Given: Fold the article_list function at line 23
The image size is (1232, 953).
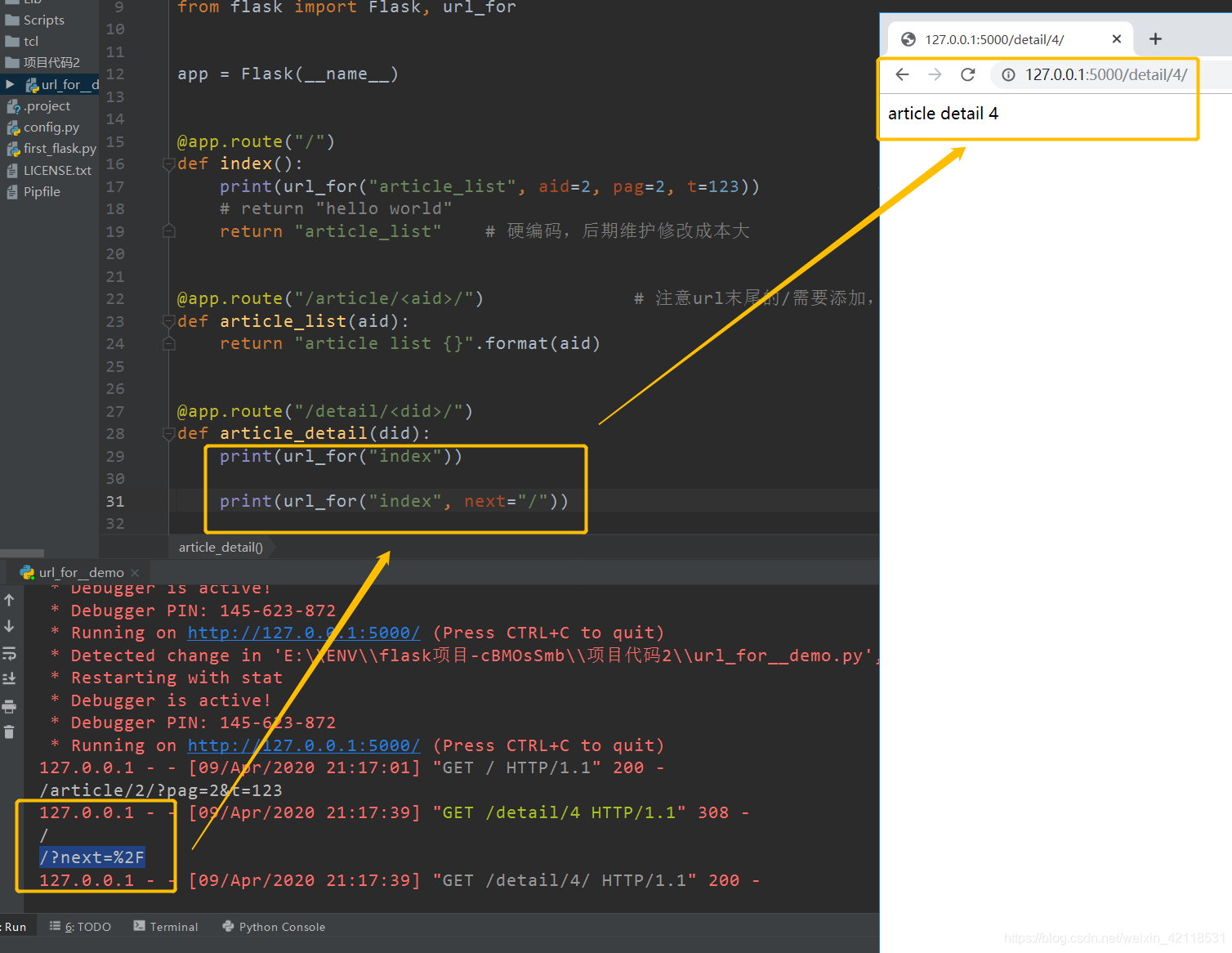Looking at the screenshot, I should pyautogui.click(x=169, y=321).
